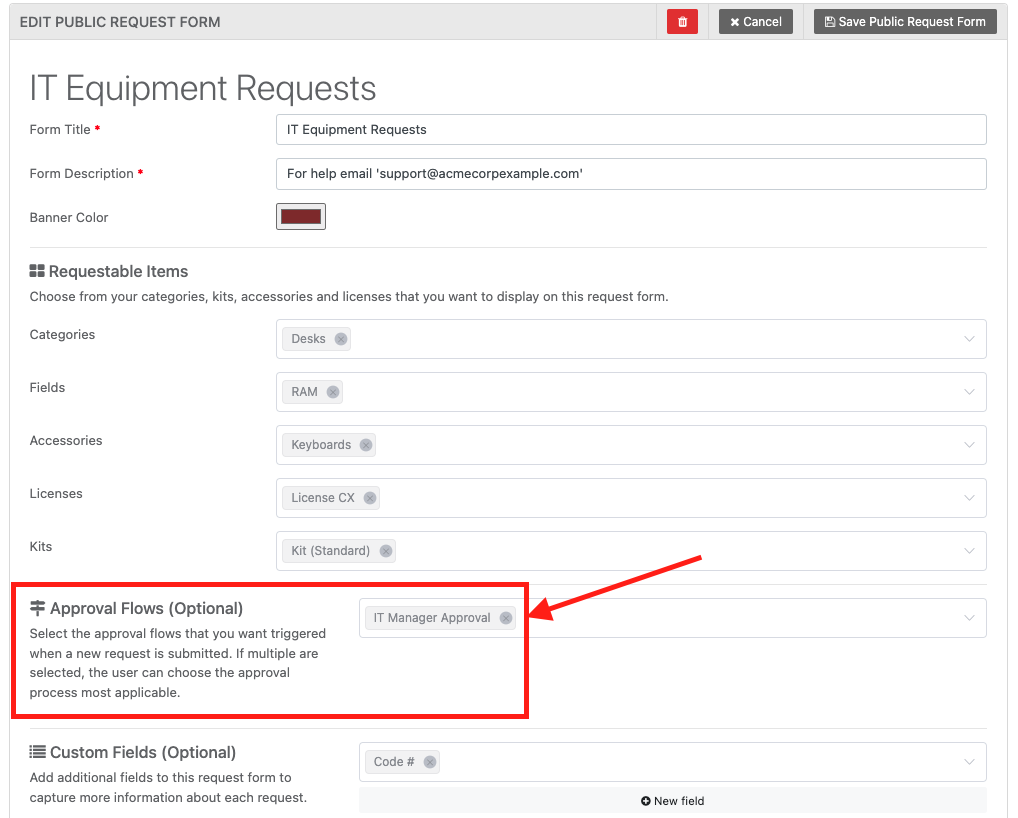1018x818 pixels.
Task: Expand the Categories dropdown
Action: pos(967,338)
